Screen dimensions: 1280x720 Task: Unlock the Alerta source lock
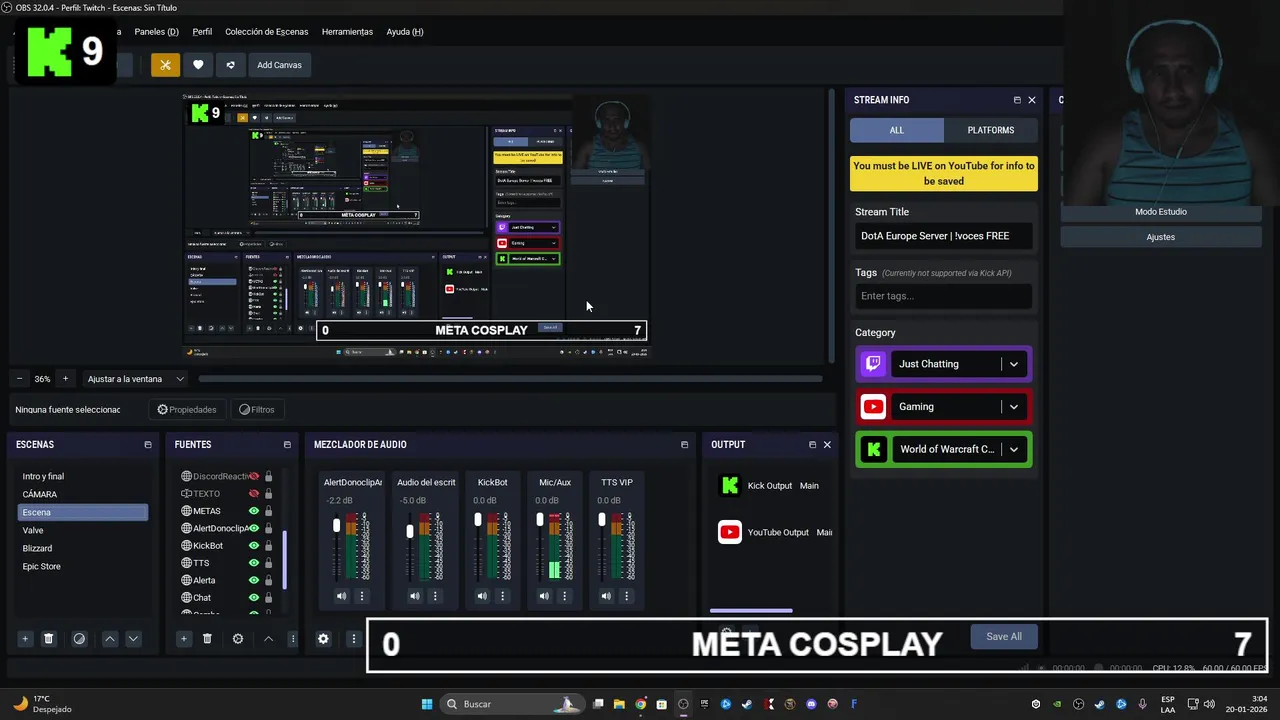click(x=268, y=580)
